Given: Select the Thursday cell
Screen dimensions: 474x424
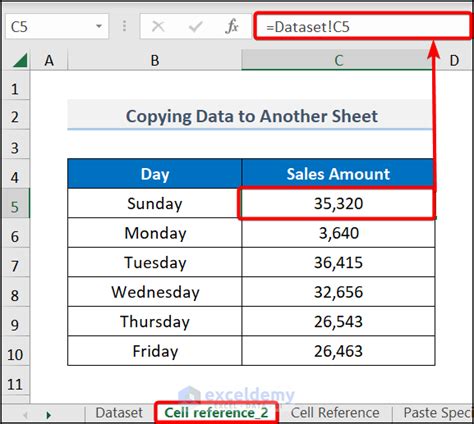Looking at the screenshot, I should (x=155, y=321).
